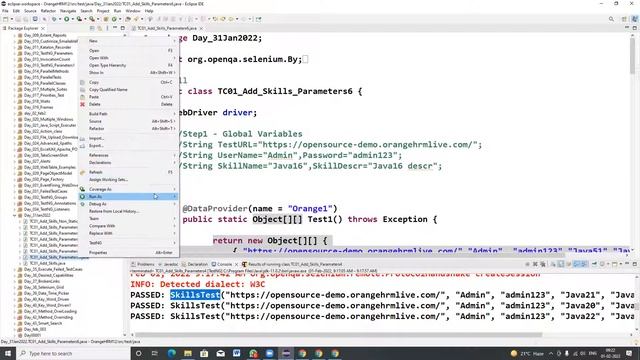Image resolution: width=640 pixels, height=360 pixels.
Task: Expand the Day_027_Alerts package
Action: click(15, 161)
